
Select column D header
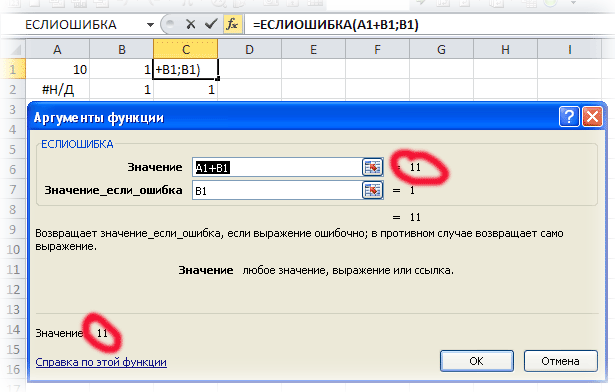click(249, 49)
